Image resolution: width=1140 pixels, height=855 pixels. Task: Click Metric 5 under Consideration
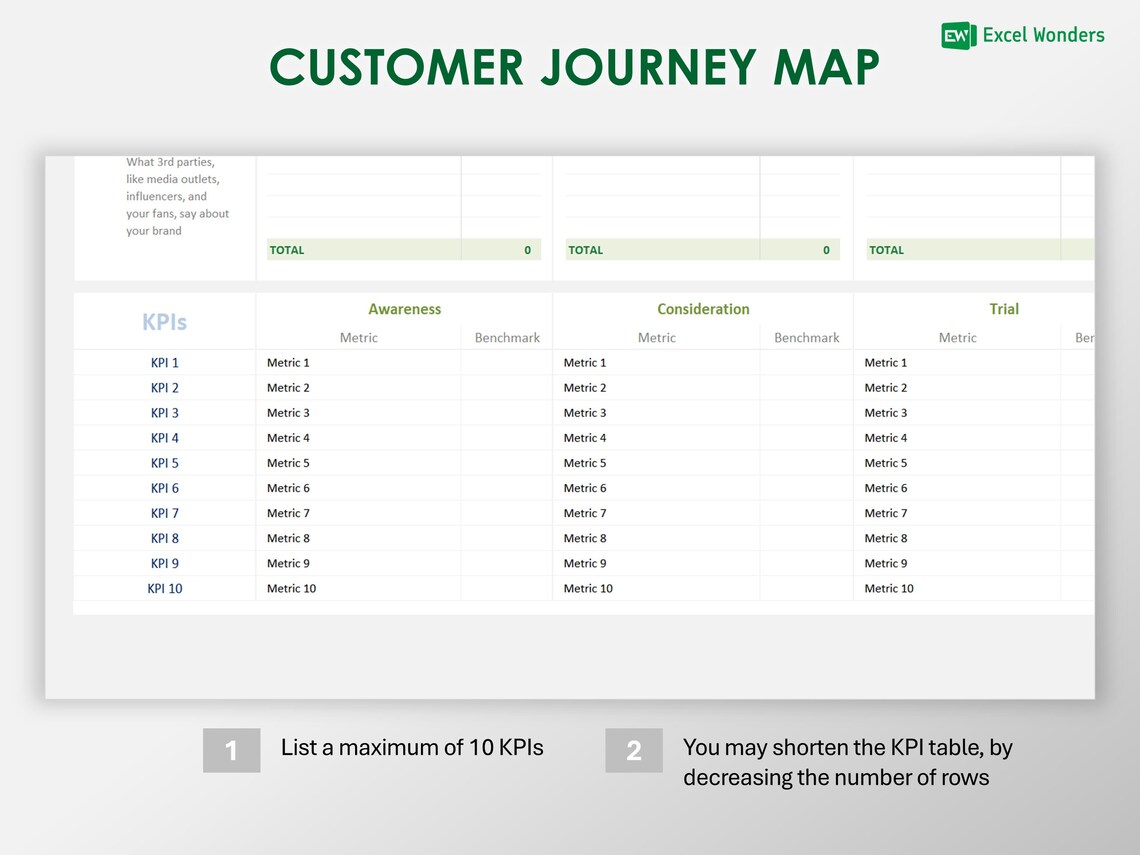tap(585, 462)
